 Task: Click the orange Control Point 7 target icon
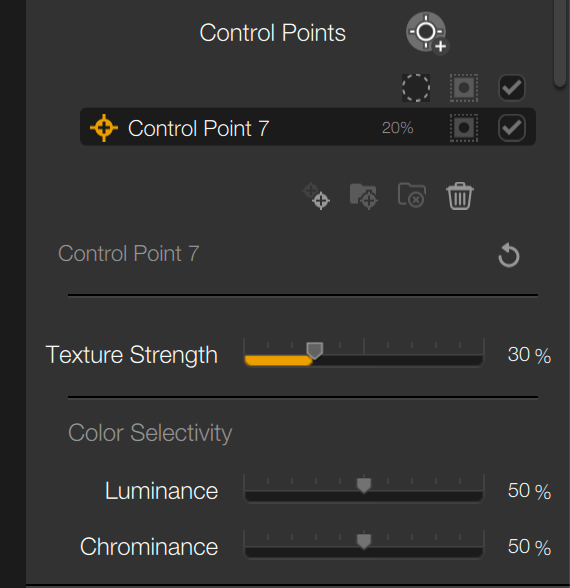(104, 128)
